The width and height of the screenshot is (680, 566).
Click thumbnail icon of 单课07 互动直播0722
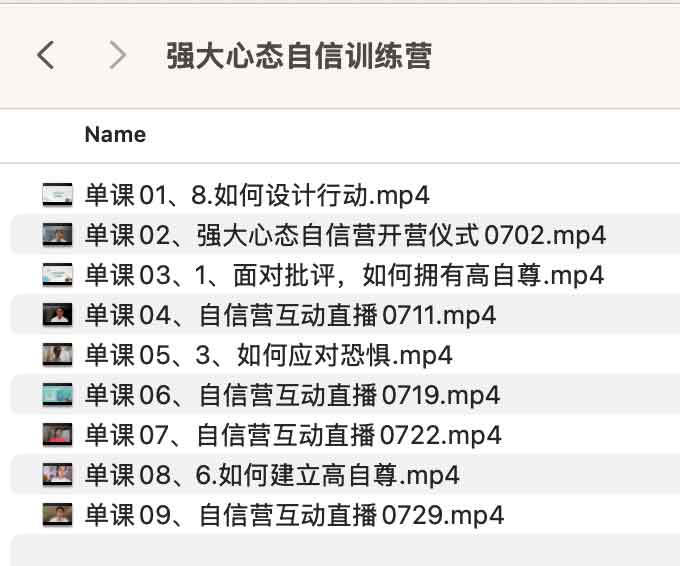(58, 435)
